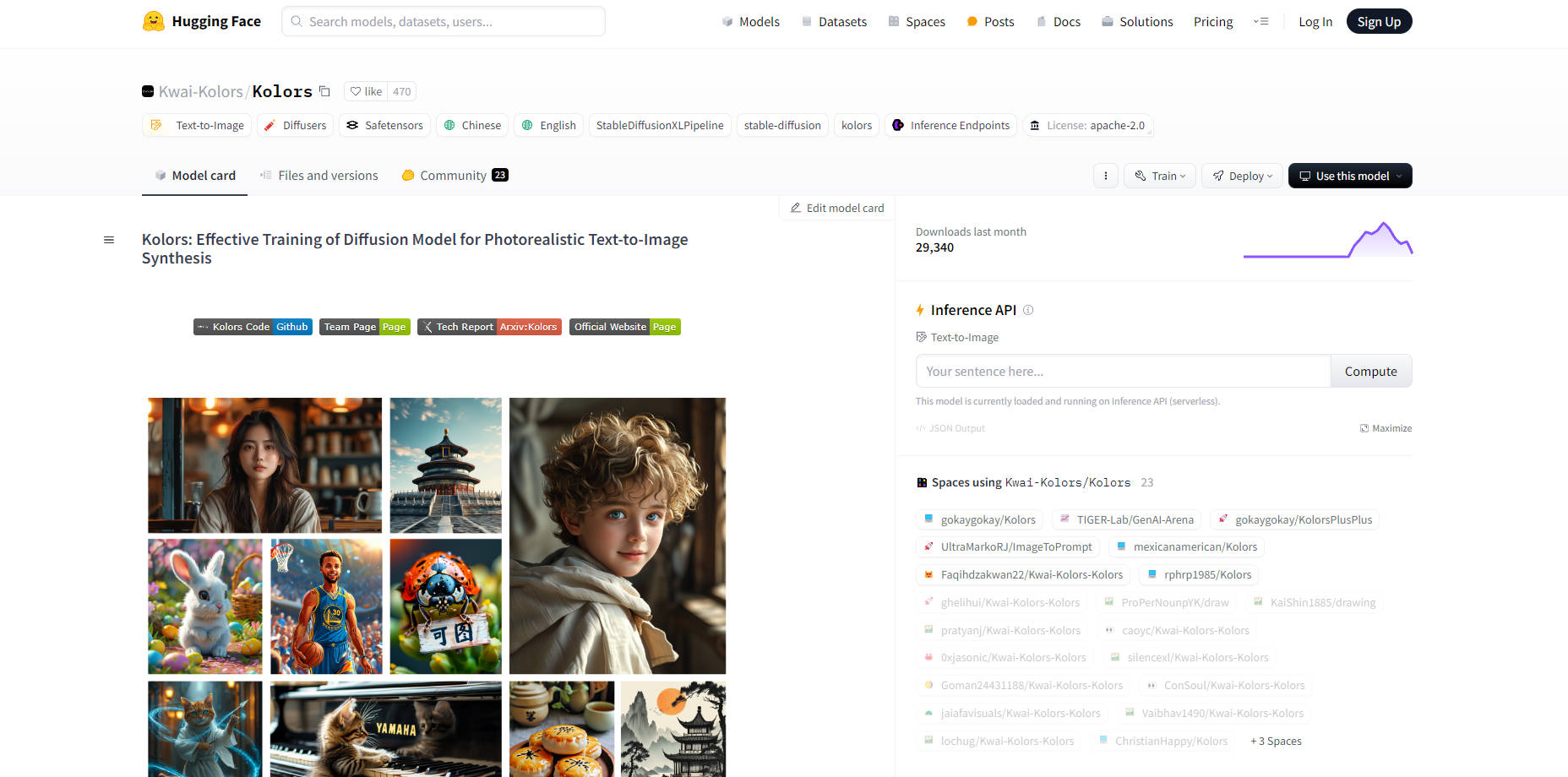Open the Kolors Code Github badge
This screenshot has height=777, width=1568.
[x=253, y=326]
